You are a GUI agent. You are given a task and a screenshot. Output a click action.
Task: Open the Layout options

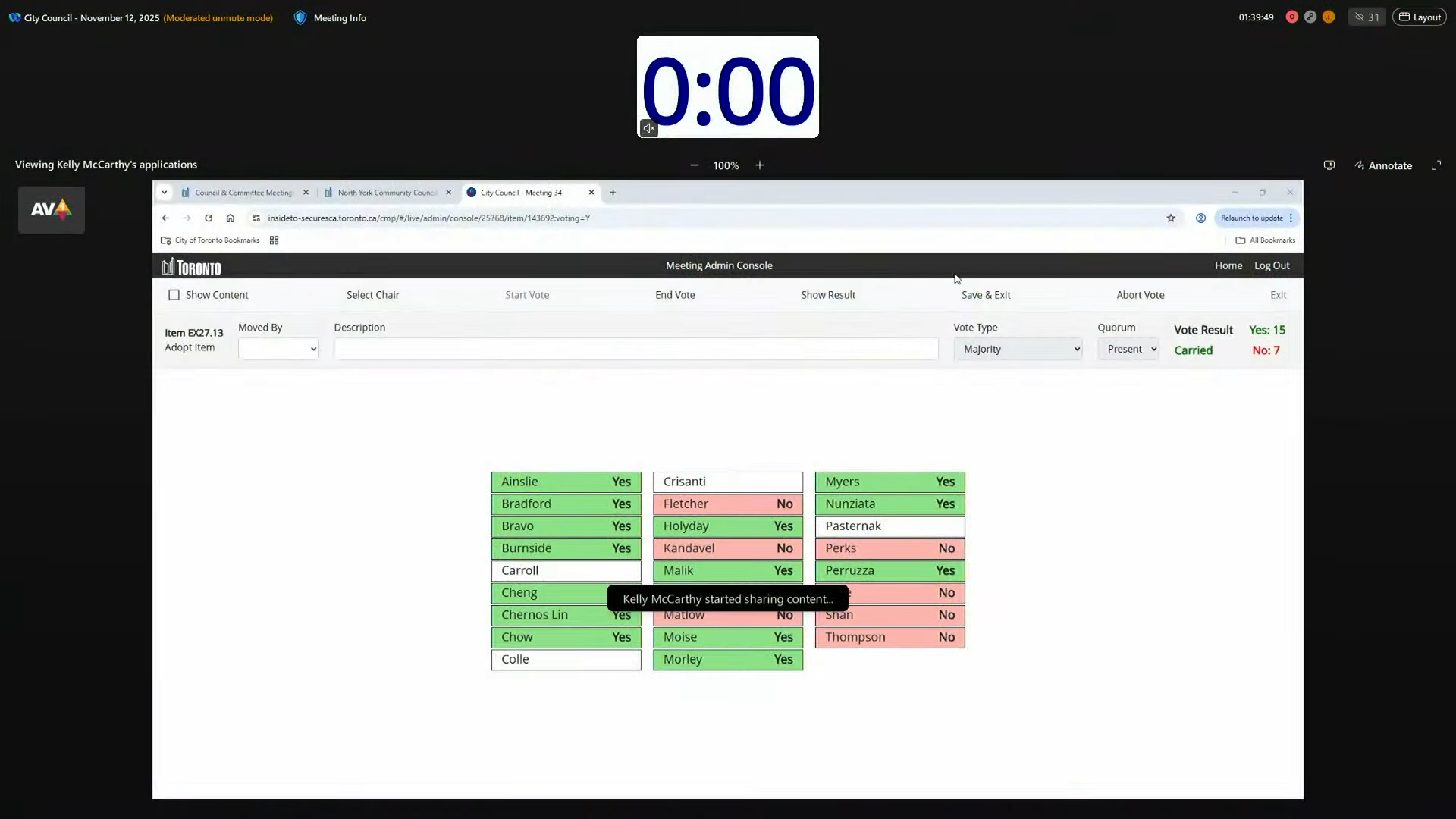tap(1420, 17)
